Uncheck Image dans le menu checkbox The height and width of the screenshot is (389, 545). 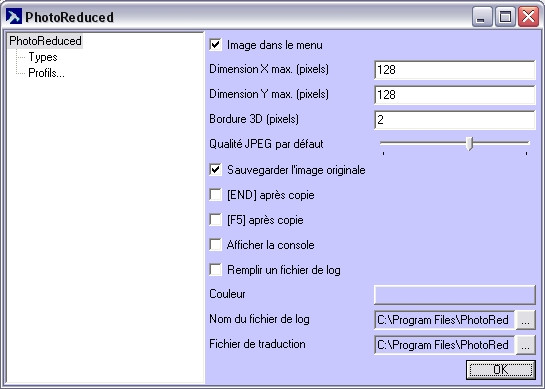tap(215, 45)
